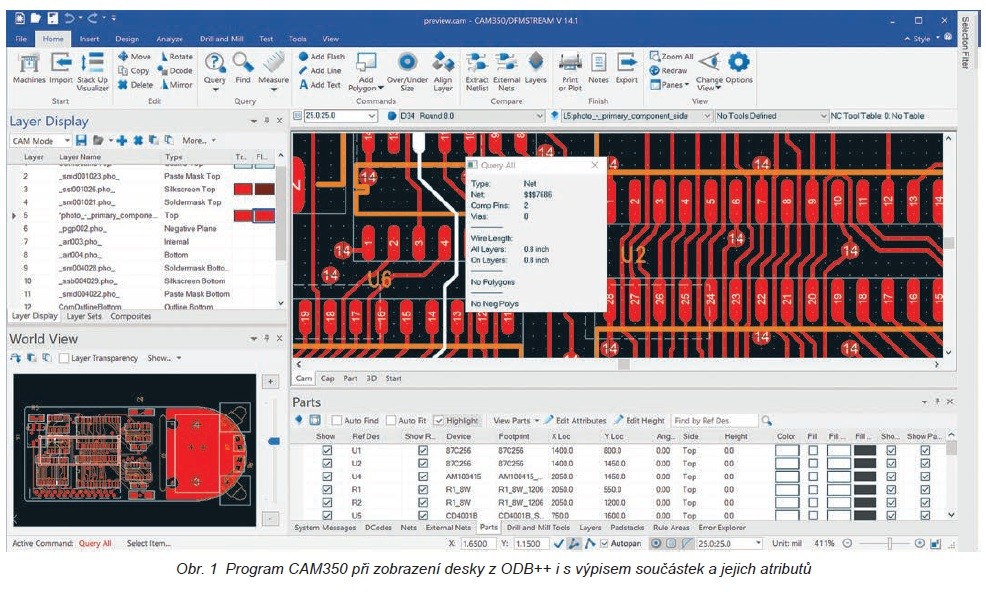
Task: Select the Copy tool
Action: (133, 70)
